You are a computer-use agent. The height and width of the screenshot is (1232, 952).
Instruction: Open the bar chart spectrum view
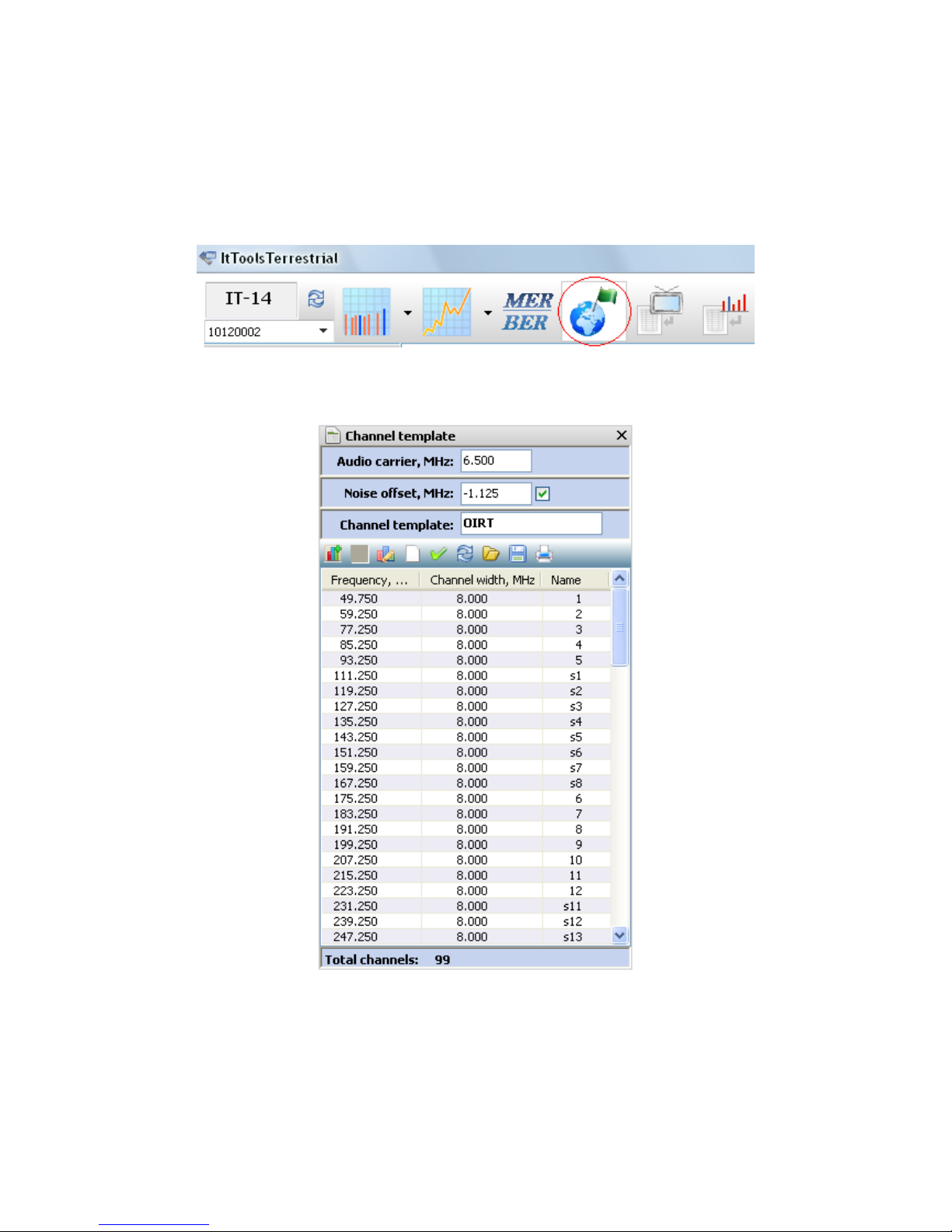[366, 312]
